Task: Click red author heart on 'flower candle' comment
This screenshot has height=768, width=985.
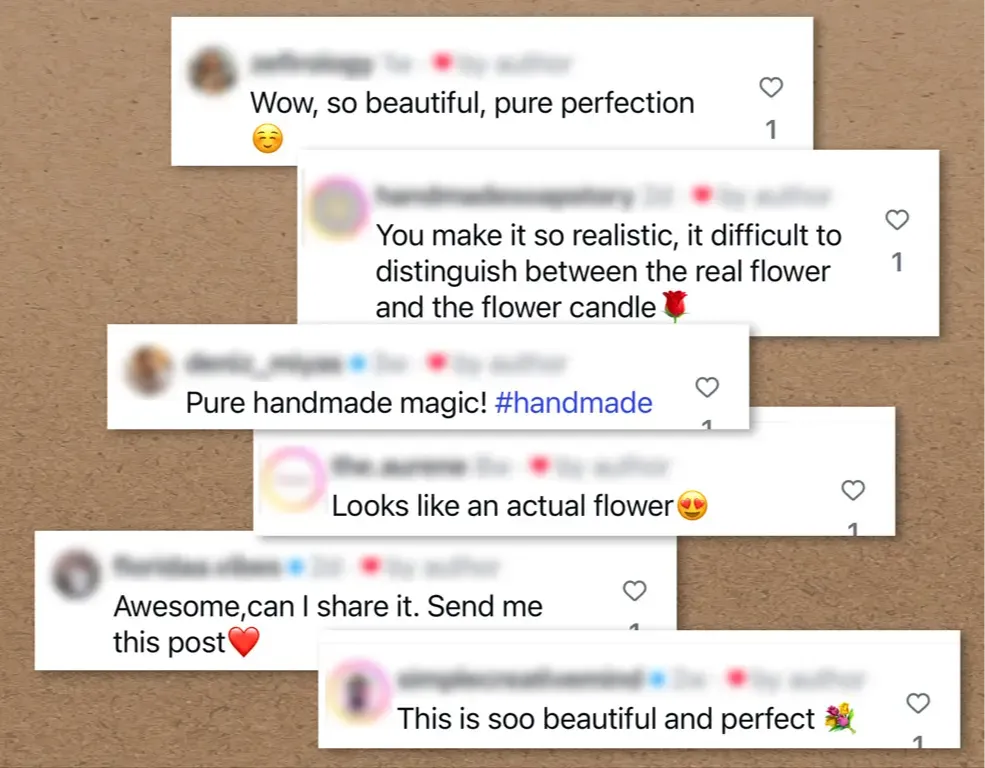Action: coord(701,195)
